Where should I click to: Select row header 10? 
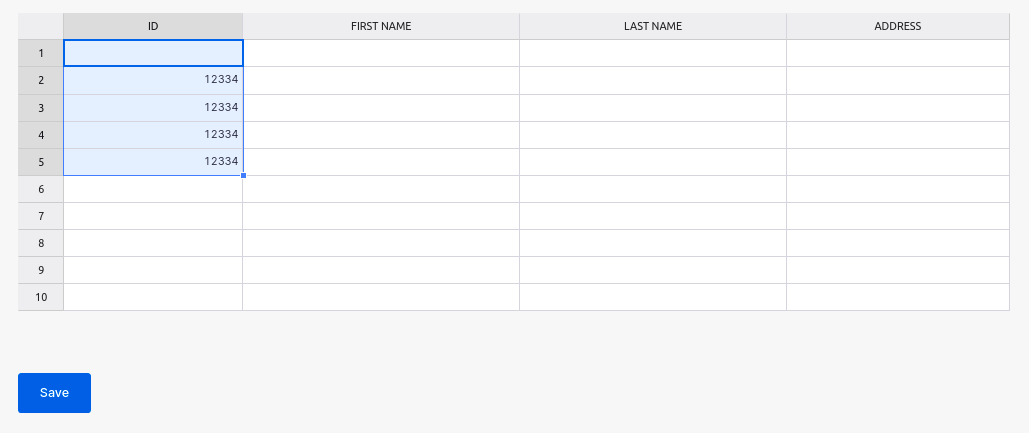click(41, 297)
